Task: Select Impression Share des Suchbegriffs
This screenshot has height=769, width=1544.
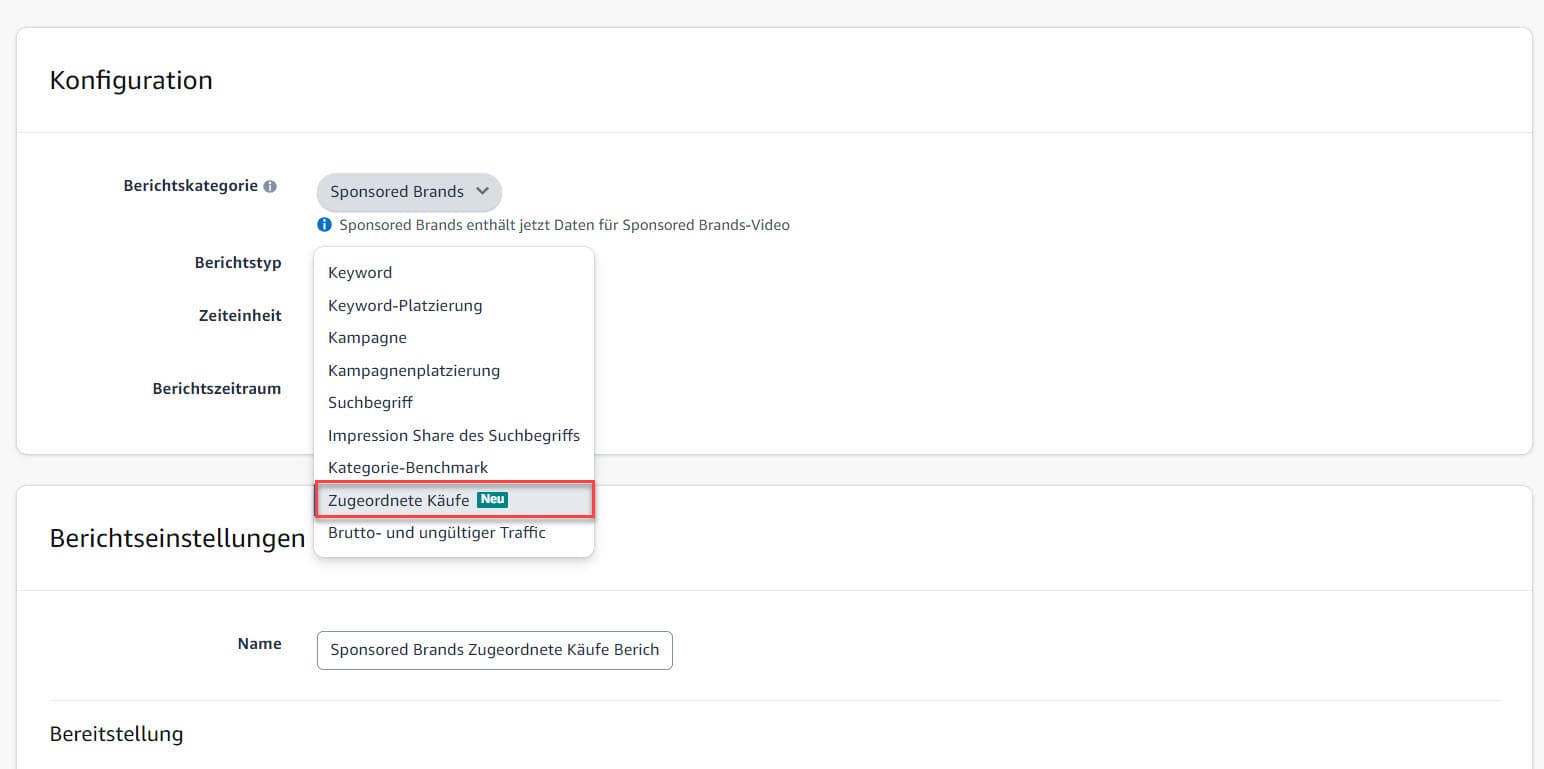Action: [x=454, y=435]
